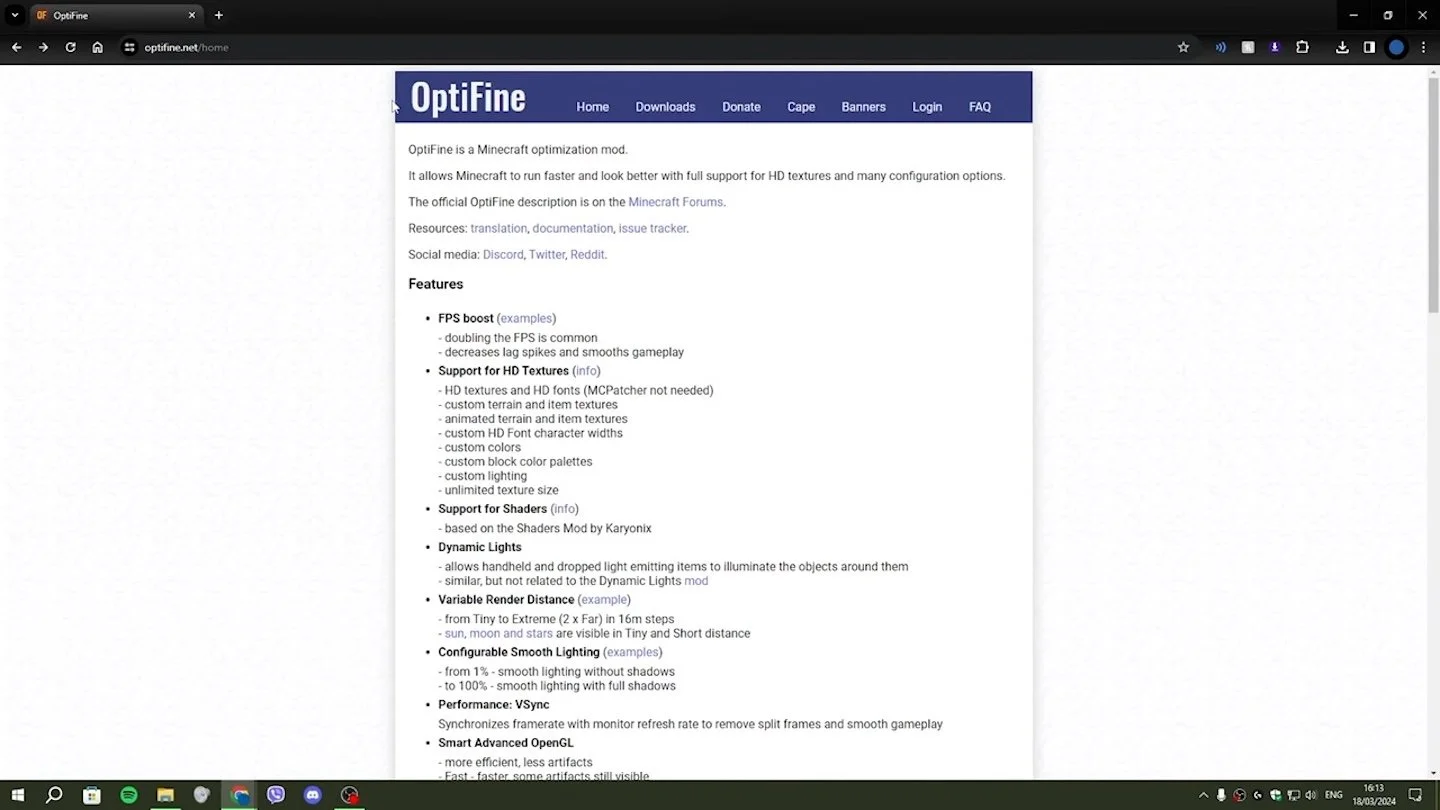Open Chrome downloads icon

(1342, 47)
